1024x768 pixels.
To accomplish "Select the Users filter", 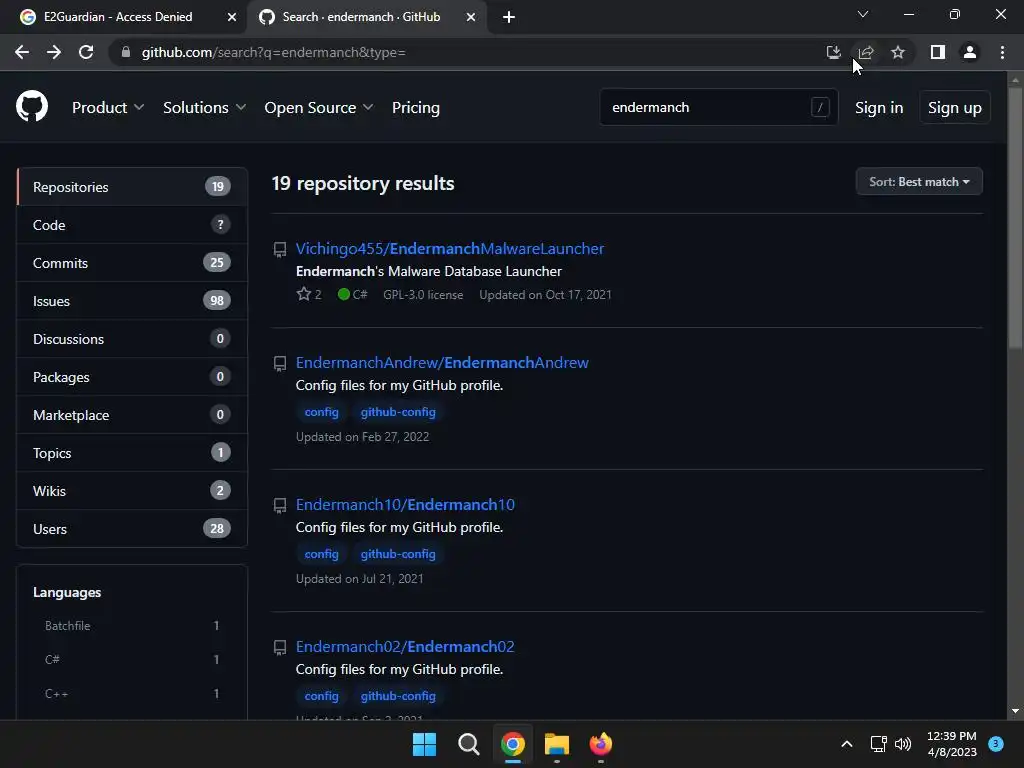I will point(132,529).
